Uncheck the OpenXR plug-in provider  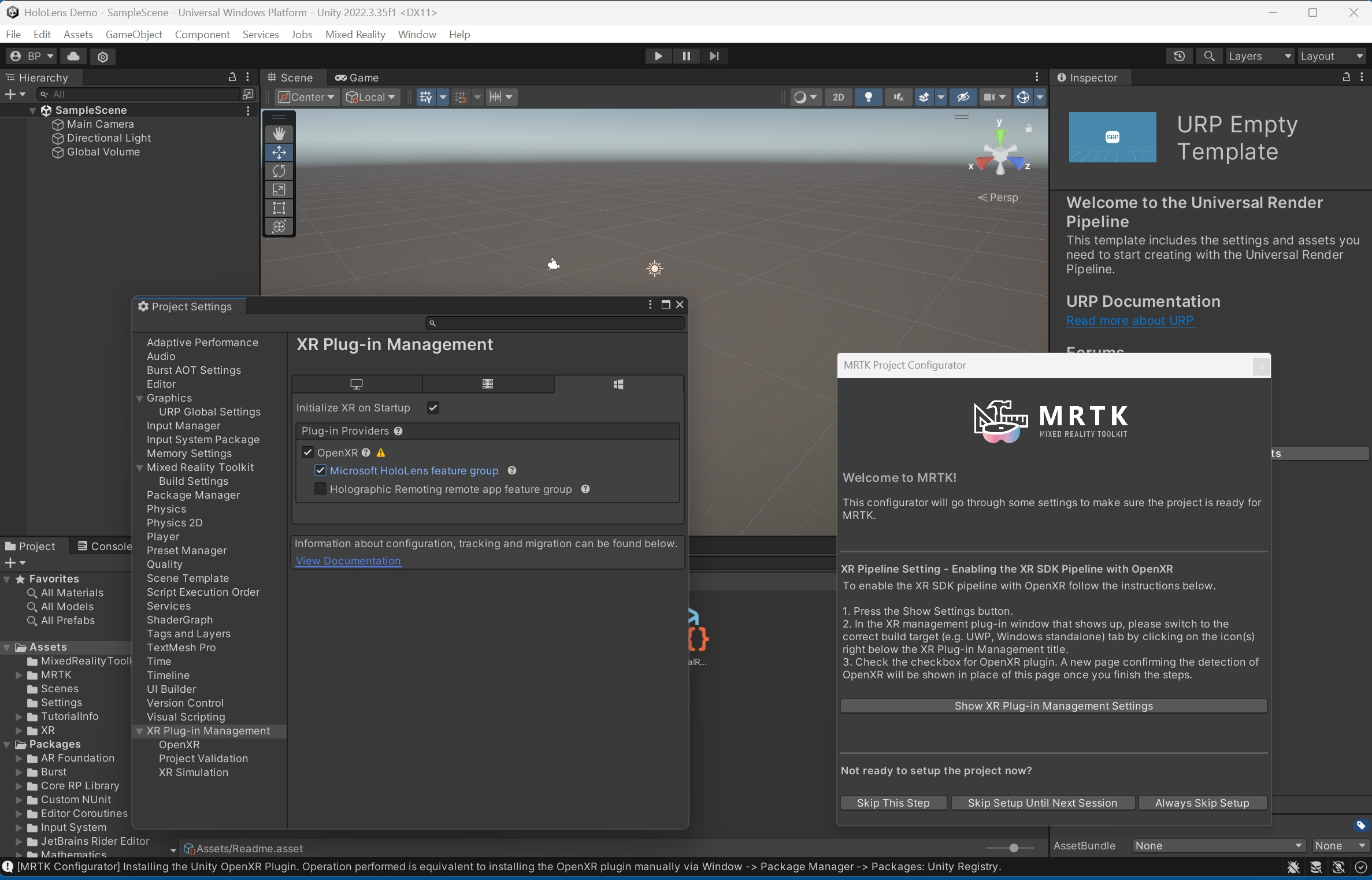(x=308, y=452)
